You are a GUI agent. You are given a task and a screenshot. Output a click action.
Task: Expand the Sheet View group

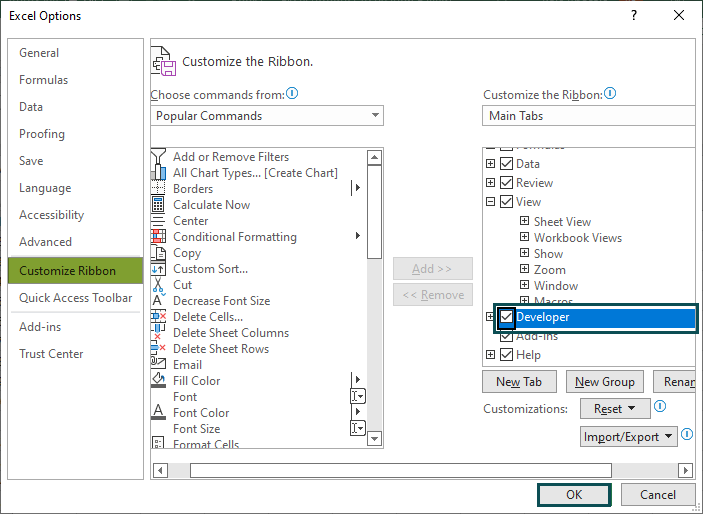pos(524,221)
